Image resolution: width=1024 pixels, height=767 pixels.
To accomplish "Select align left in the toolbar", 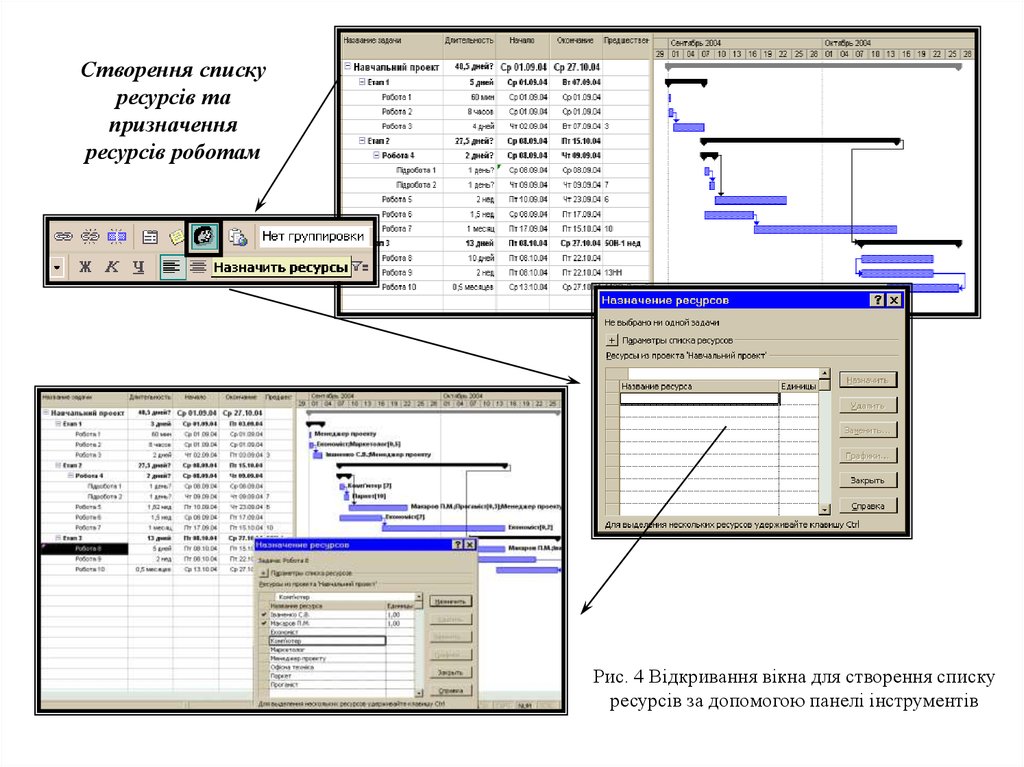I will pos(172,267).
